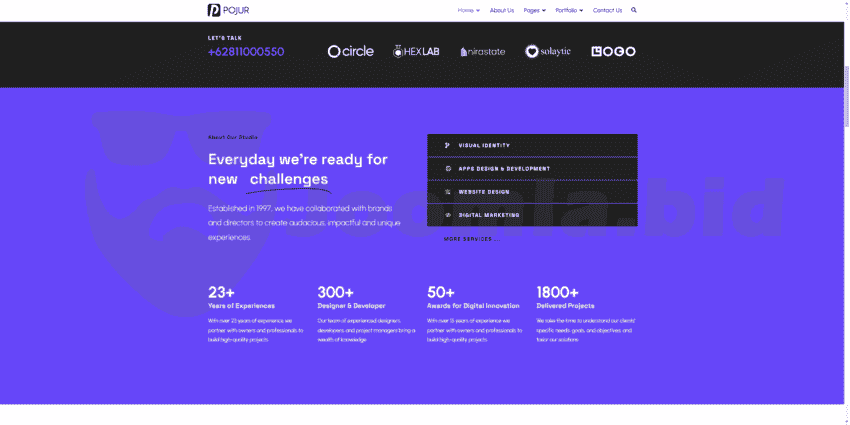850x425 pixels.
Task: Click the HexLab brand logo
Action: click(x=416, y=51)
